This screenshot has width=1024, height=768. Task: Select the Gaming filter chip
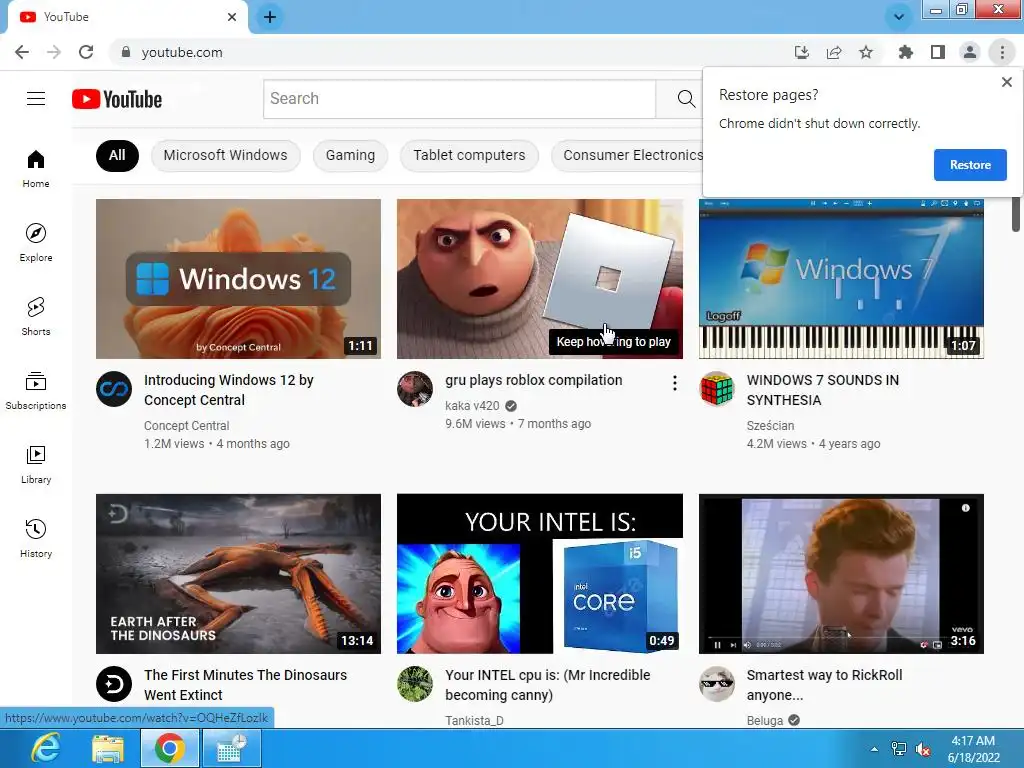point(350,155)
